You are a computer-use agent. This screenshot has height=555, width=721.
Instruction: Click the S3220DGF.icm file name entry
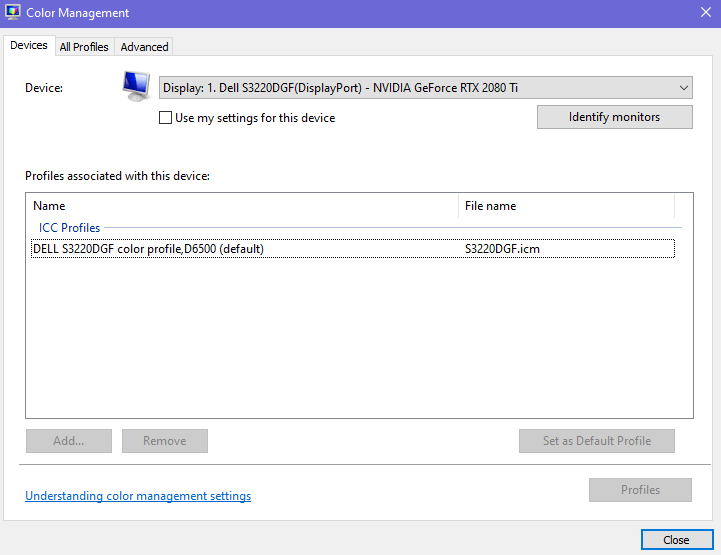pos(502,249)
